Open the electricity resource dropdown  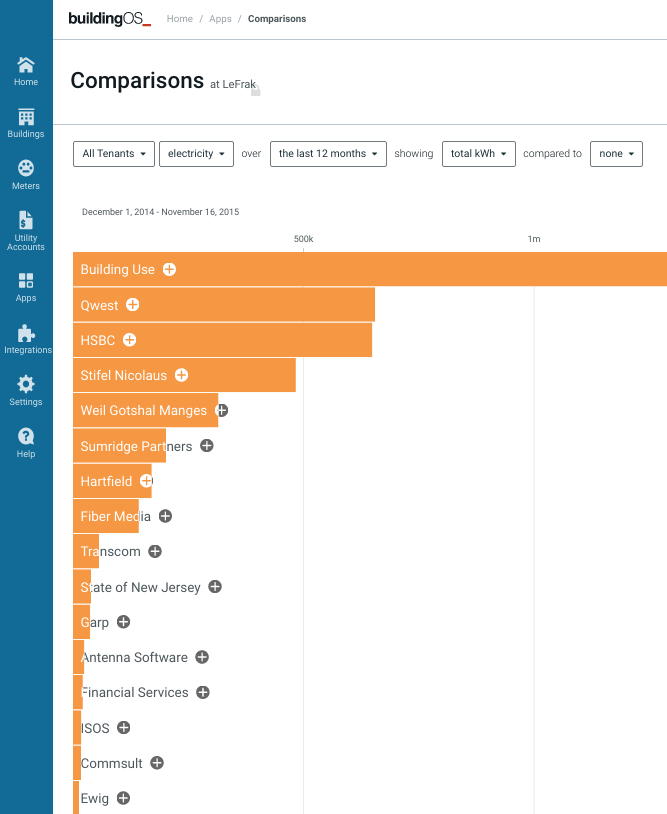(x=196, y=154)
